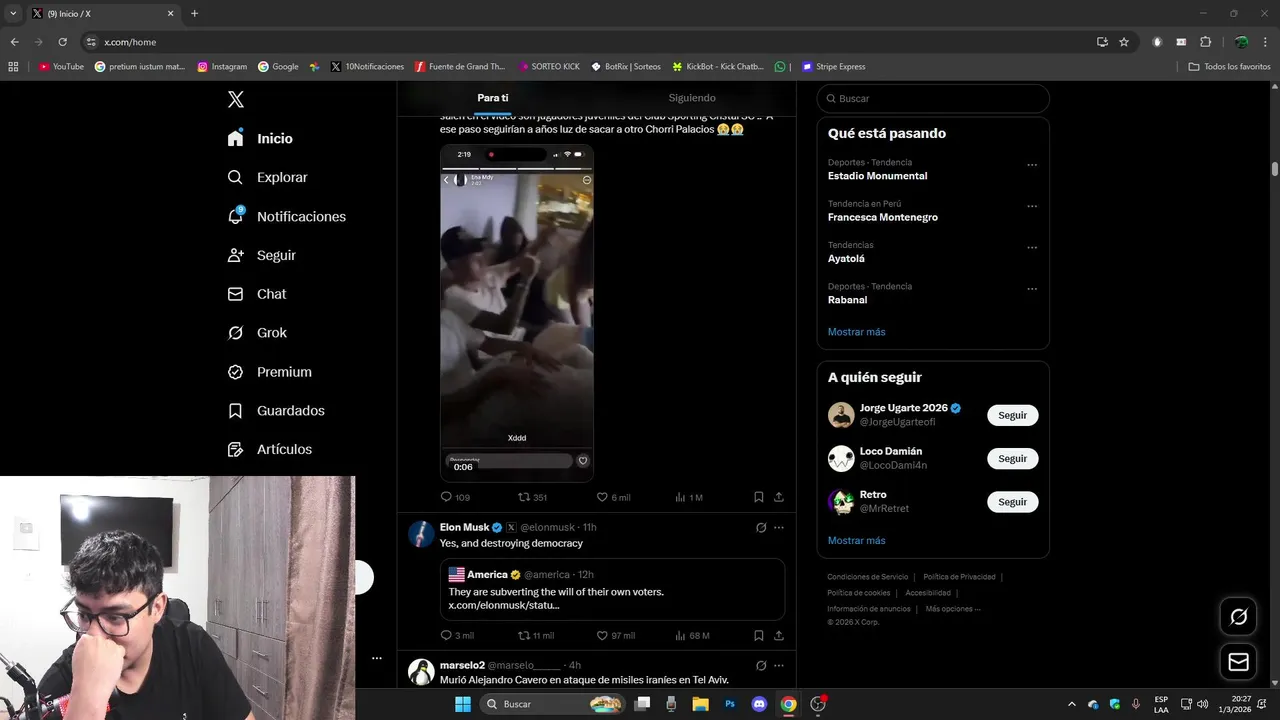Click Mostrar más under A quién seguir
Image resolution: width=1280 pixels, height=720 pixels.
tap(856, 541)
